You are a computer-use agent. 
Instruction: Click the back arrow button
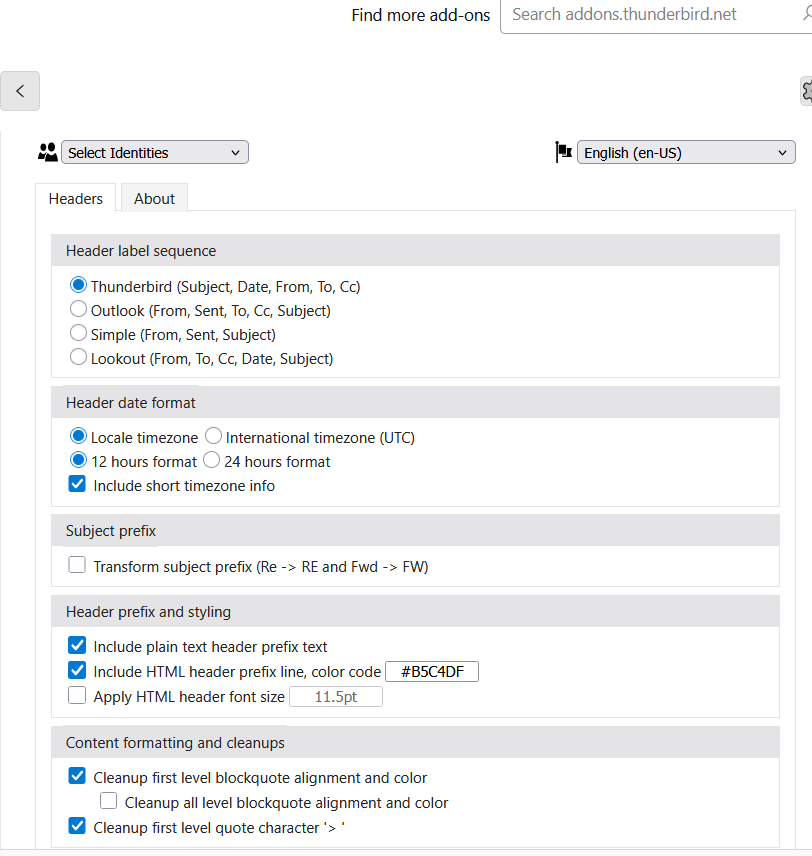click(20, 91)
